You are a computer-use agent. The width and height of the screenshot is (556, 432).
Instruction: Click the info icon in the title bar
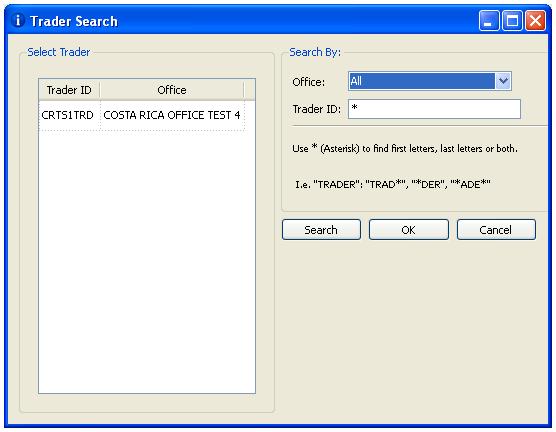point(17,20)
